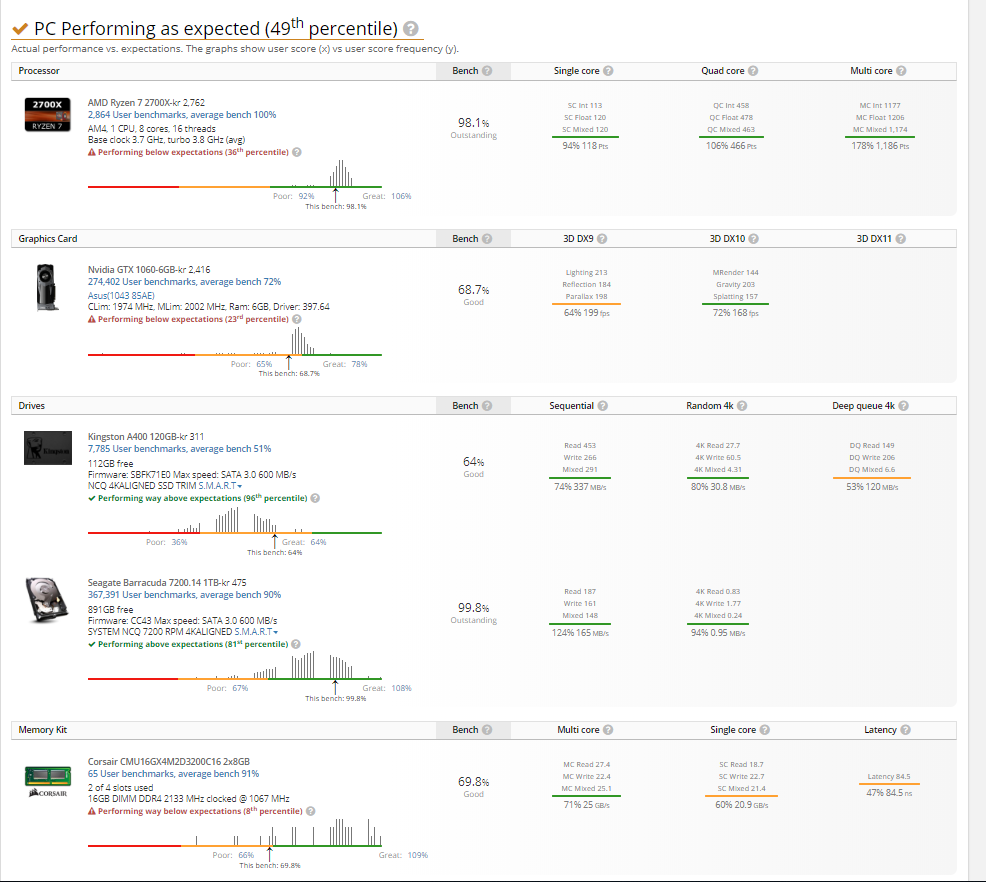Click processor Great 106% value
The height and width of the screenshot is (882, 986).
pyautogui.click(x=401, y=196)
